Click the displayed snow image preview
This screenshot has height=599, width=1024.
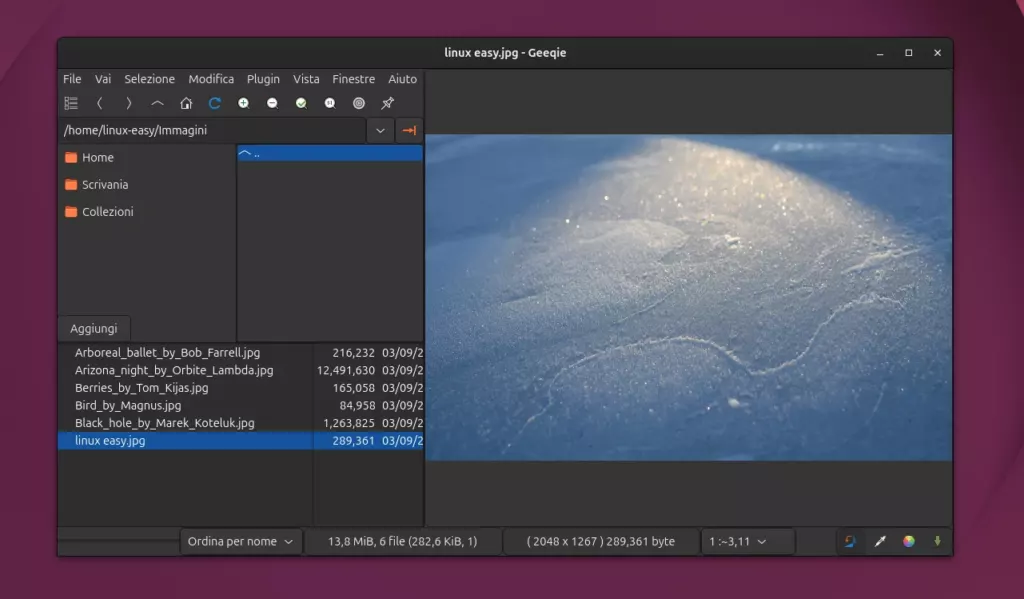click(688, 297)
